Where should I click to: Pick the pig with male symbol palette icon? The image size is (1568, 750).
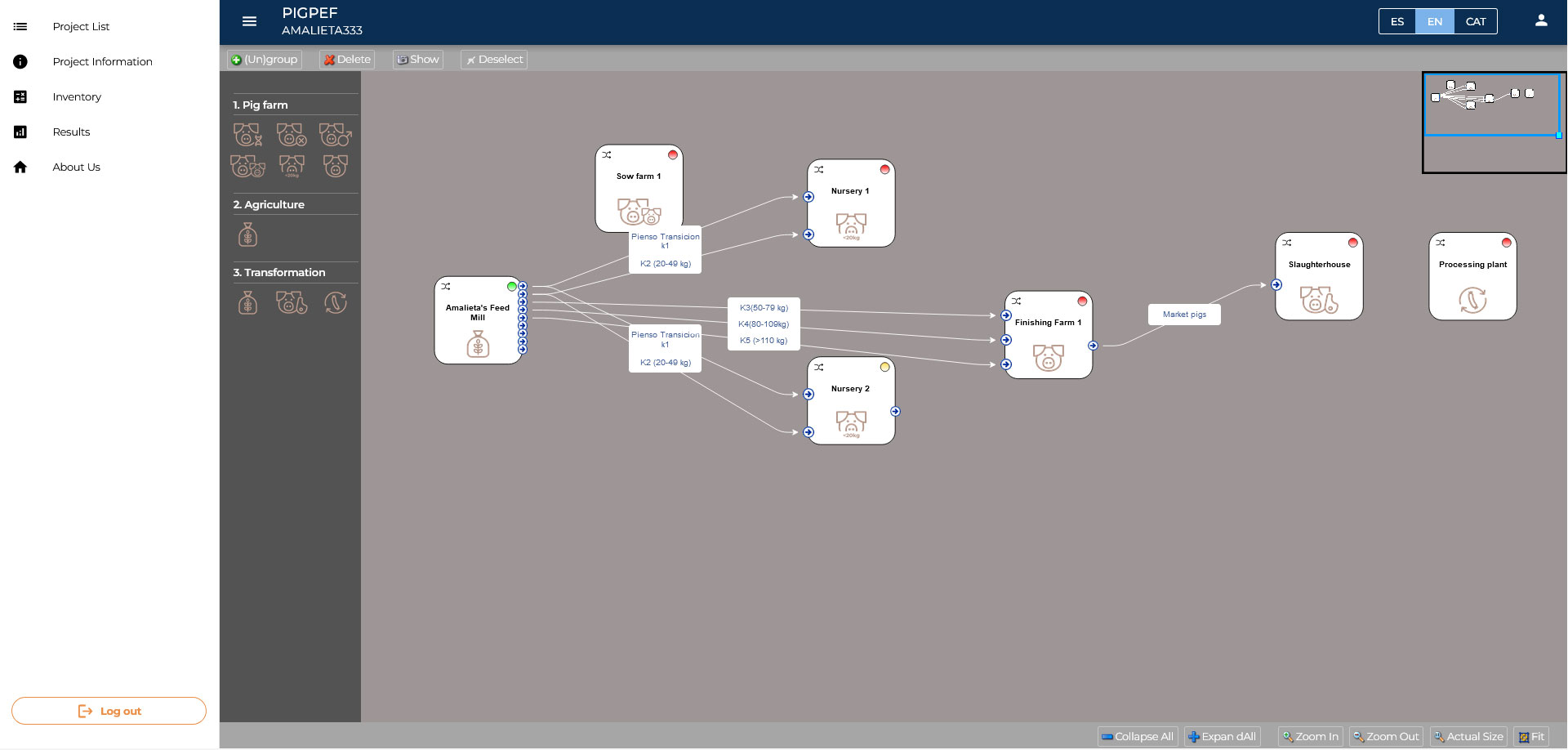(335, 134)
